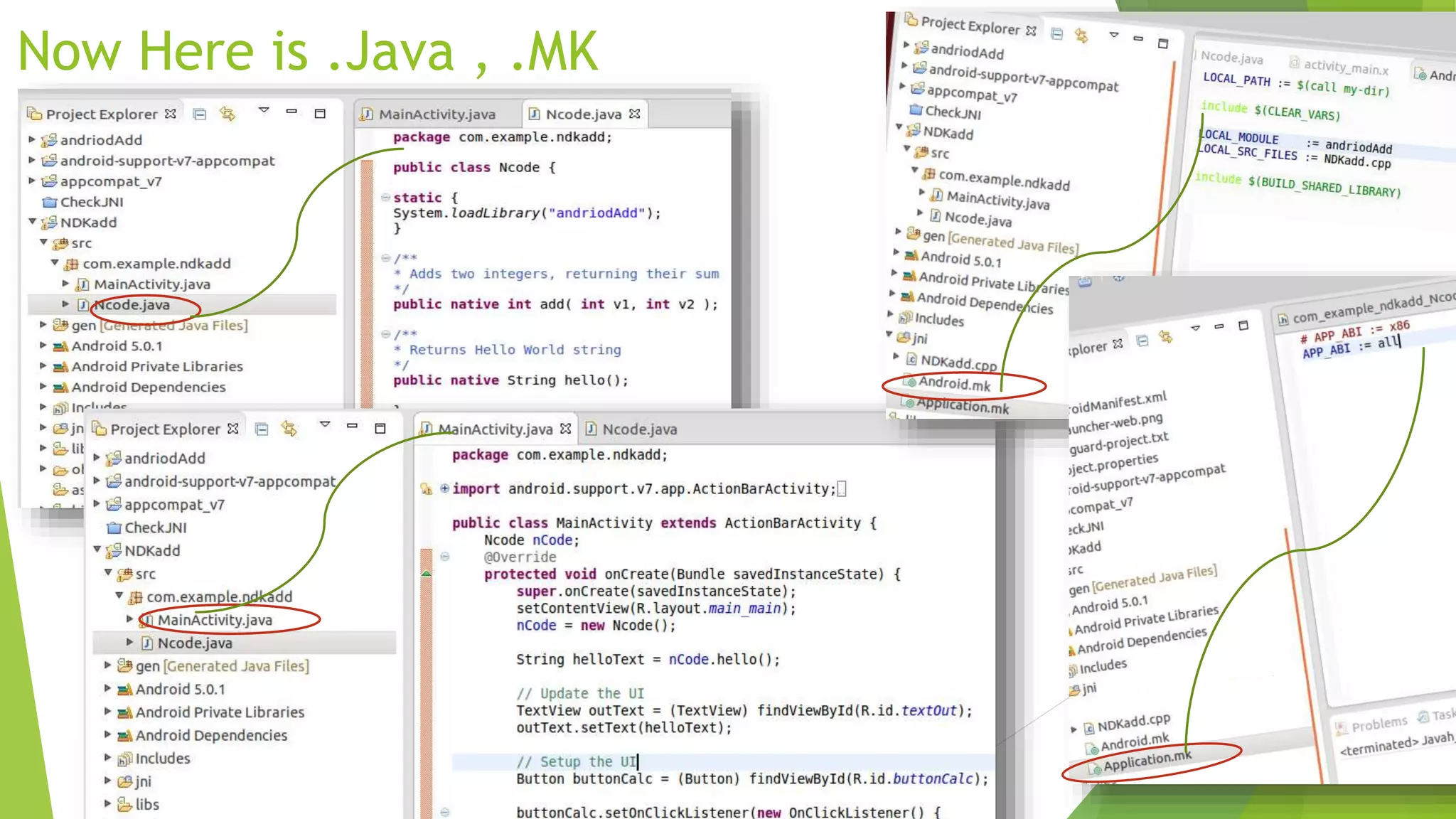
Task: Collapse All icon in tilted Android.mk window
Action: (x=1057, y=34)
